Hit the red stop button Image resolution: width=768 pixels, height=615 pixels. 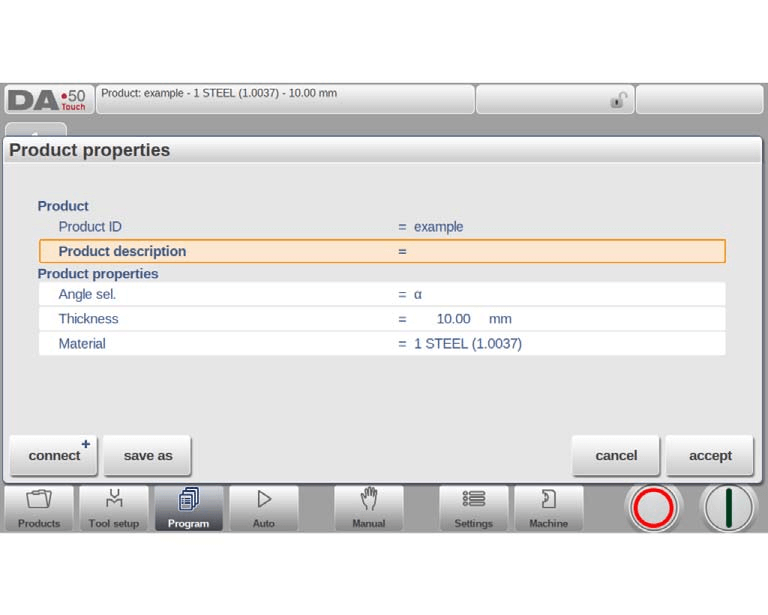653,508
